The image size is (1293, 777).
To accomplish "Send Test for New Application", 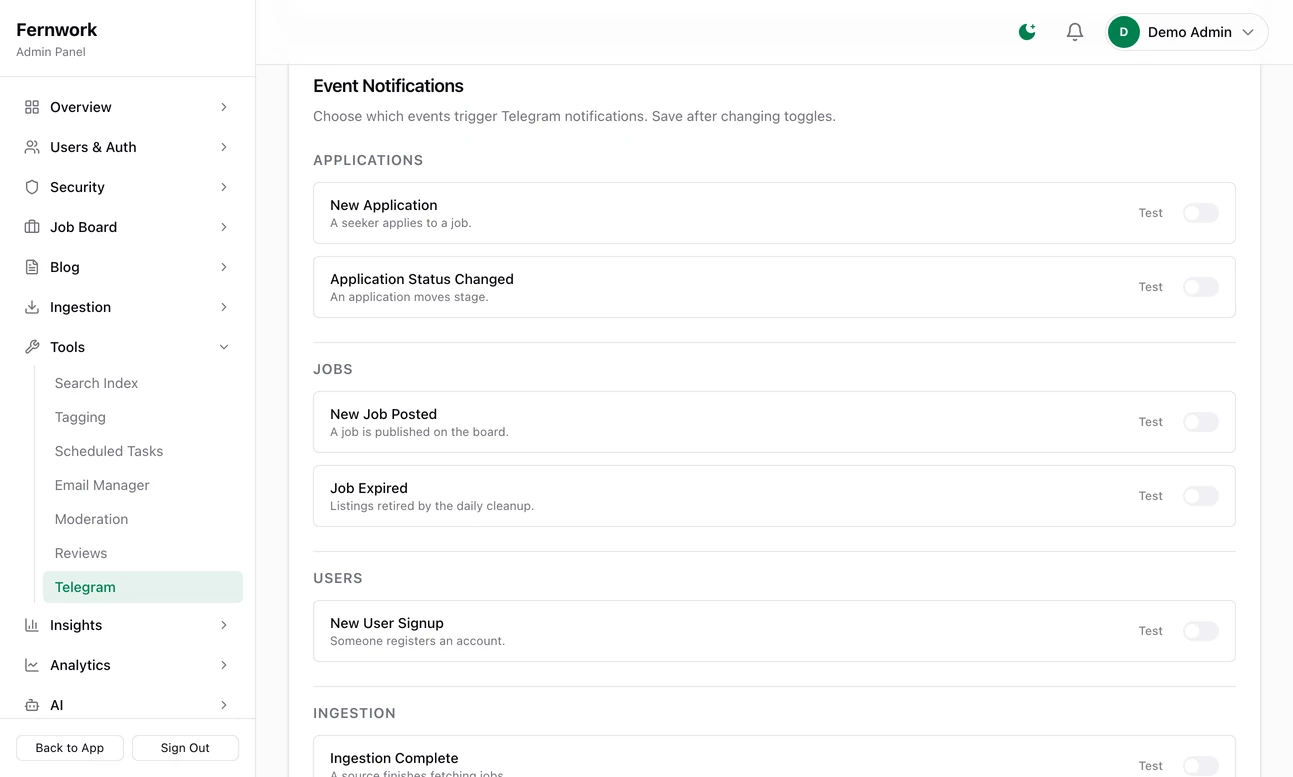I will coord(1150,213).
